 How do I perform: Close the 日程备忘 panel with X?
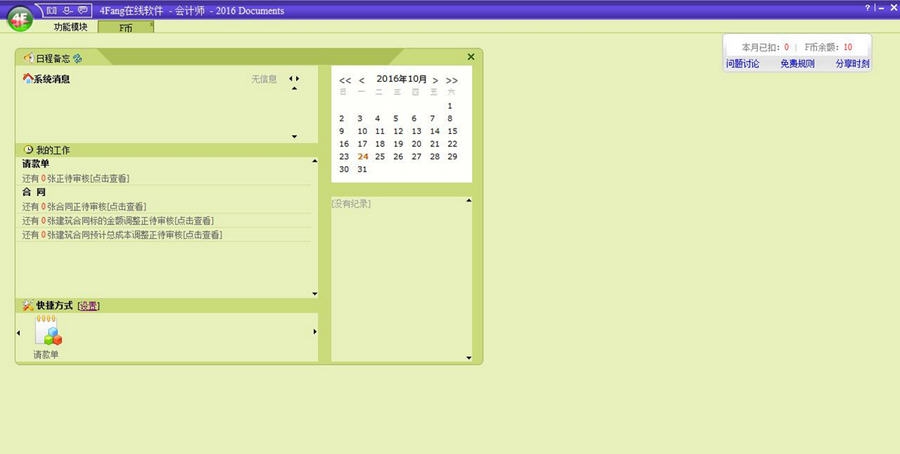click(471, 57)
